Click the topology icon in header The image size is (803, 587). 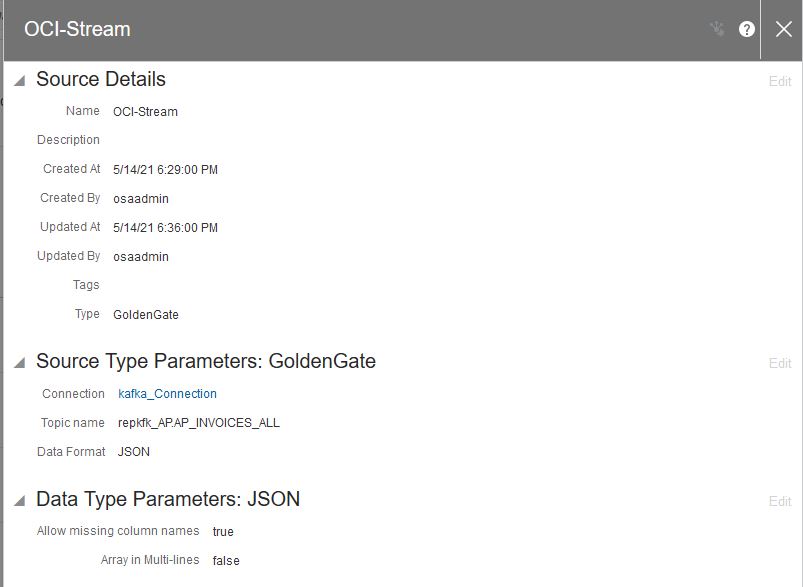717,29
